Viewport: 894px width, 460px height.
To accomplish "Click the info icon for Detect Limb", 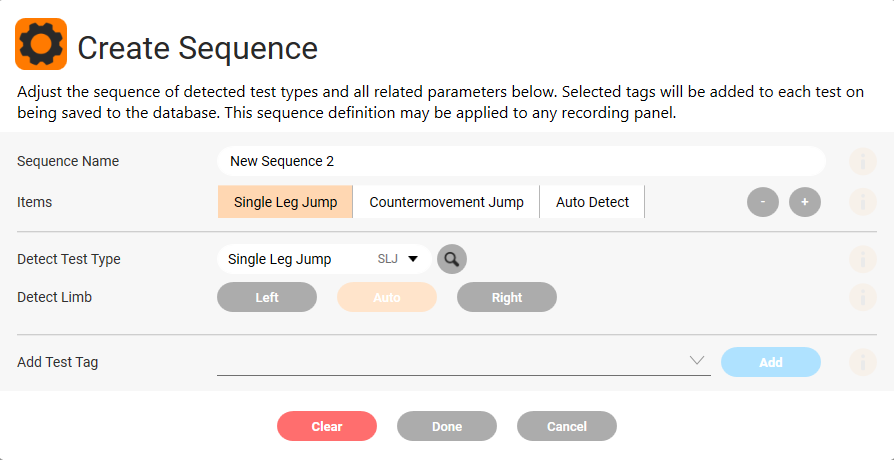I will click(x=863, y=297).
